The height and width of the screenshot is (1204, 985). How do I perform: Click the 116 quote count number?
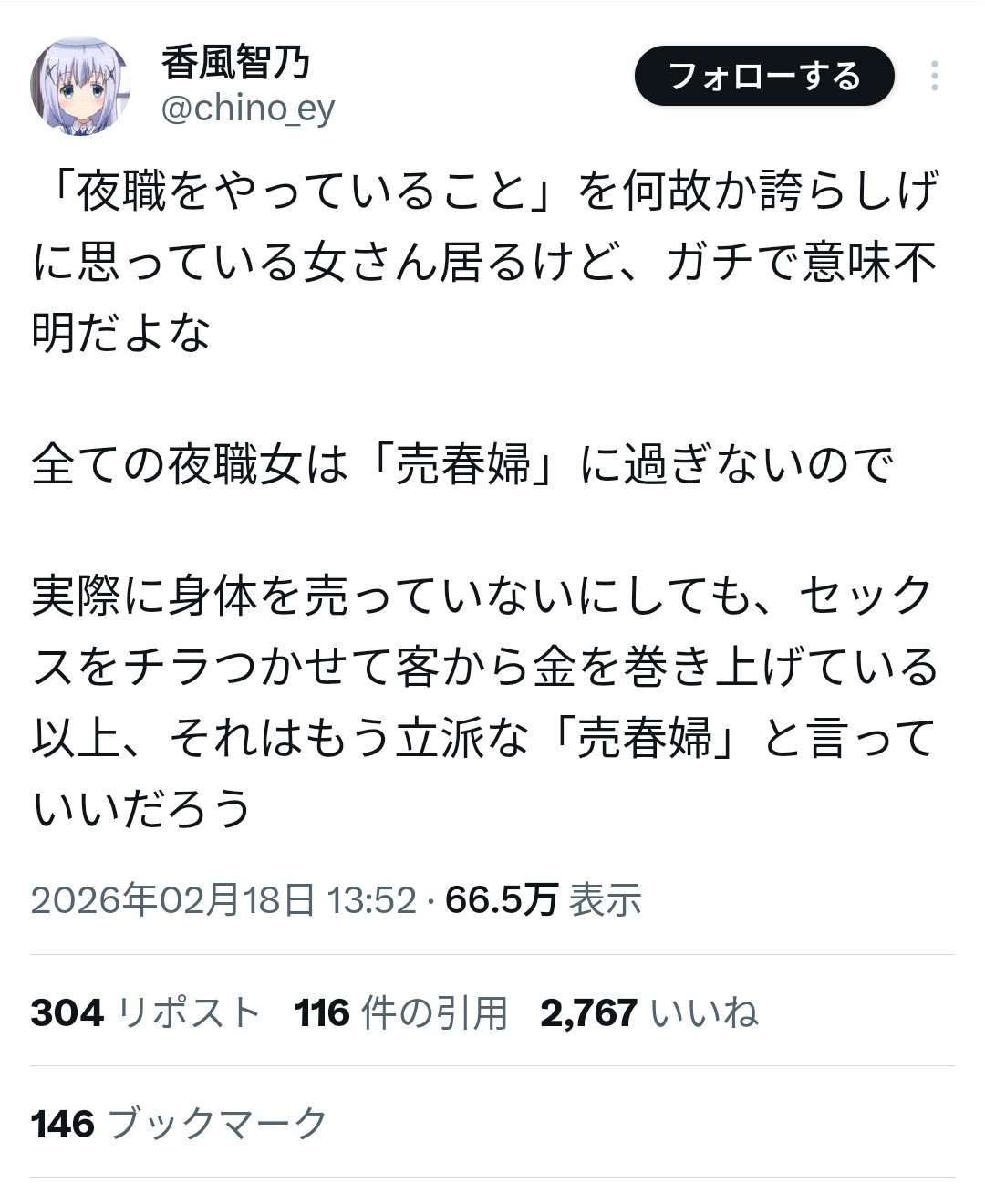(x=322, y=1012)
